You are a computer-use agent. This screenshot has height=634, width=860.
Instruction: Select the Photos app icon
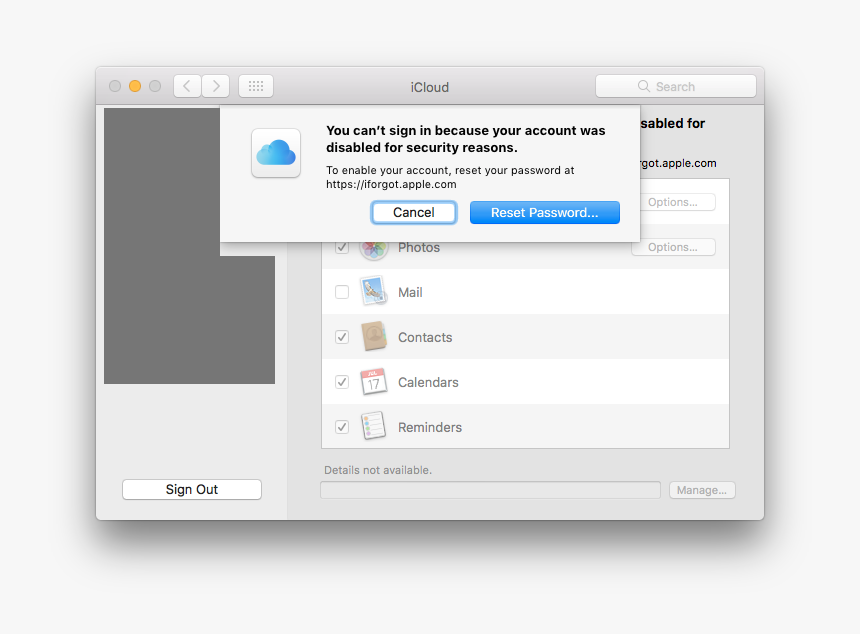click(373, 246)
